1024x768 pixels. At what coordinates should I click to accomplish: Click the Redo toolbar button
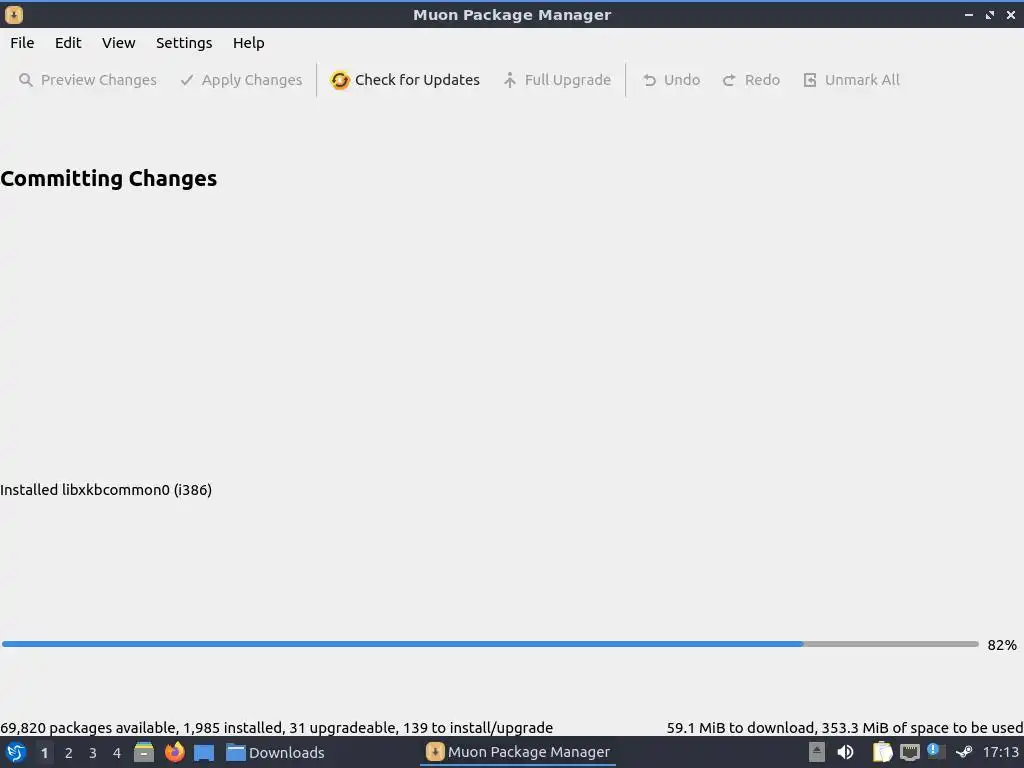[x=751, y=80]
